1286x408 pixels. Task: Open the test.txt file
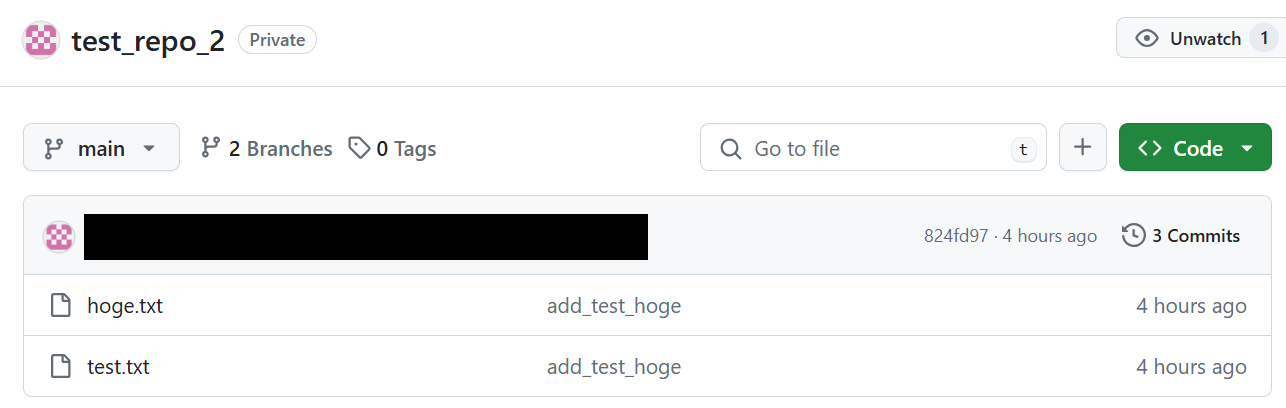pyautogui.click(x=118, y=367)
